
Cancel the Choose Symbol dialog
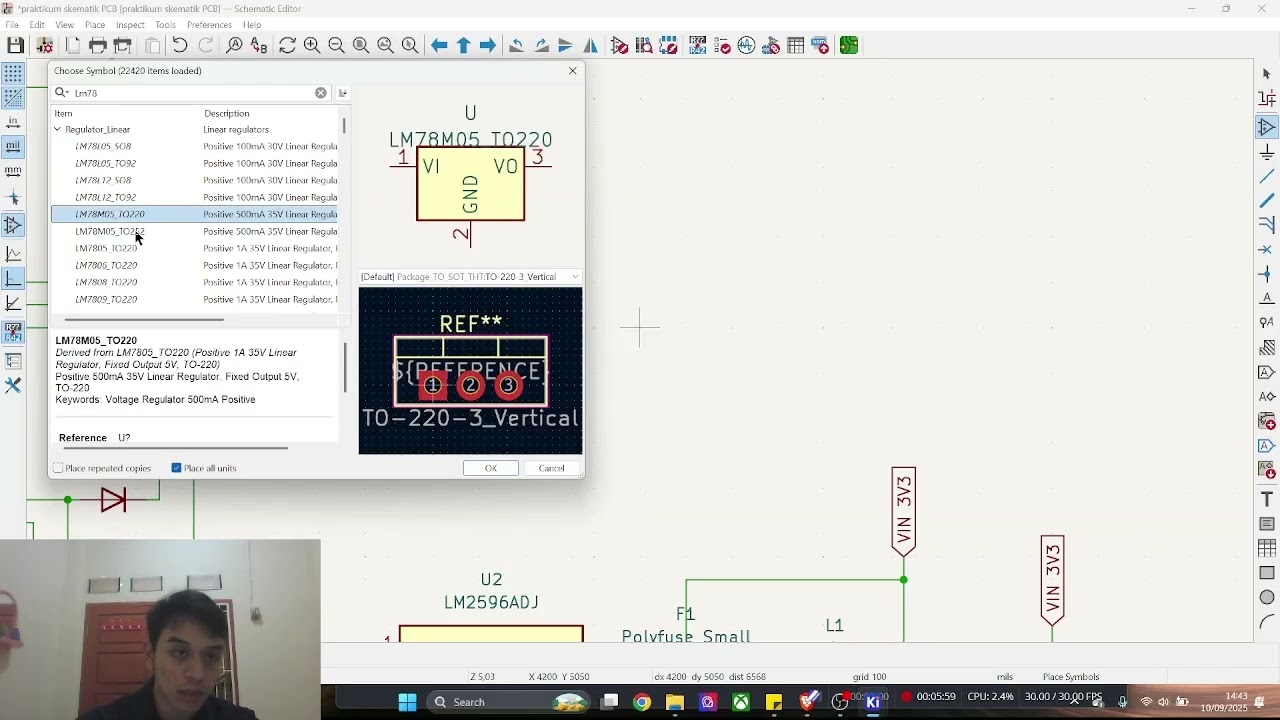click(x=552, y=468)
